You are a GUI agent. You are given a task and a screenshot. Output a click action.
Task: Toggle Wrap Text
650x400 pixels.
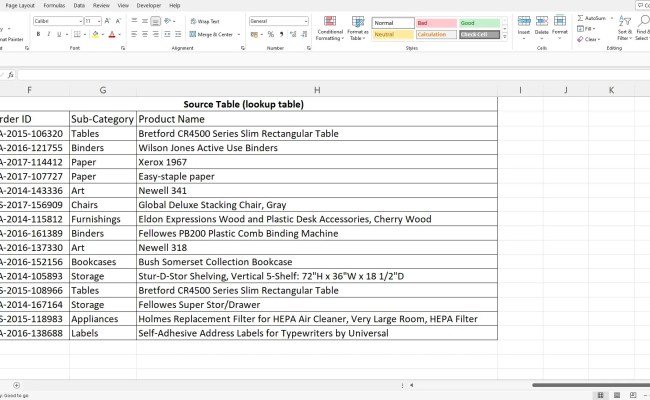coord(205,21)
